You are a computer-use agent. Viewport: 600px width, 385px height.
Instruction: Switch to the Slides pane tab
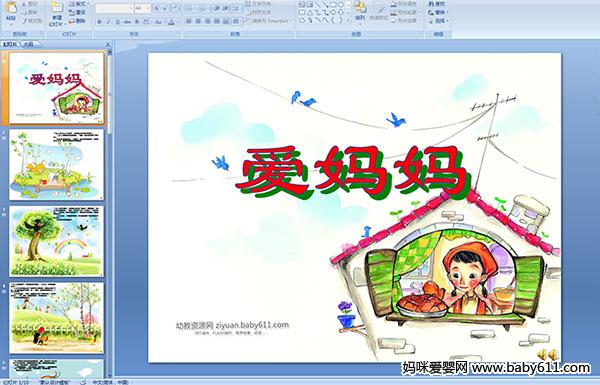click(10, 44)
